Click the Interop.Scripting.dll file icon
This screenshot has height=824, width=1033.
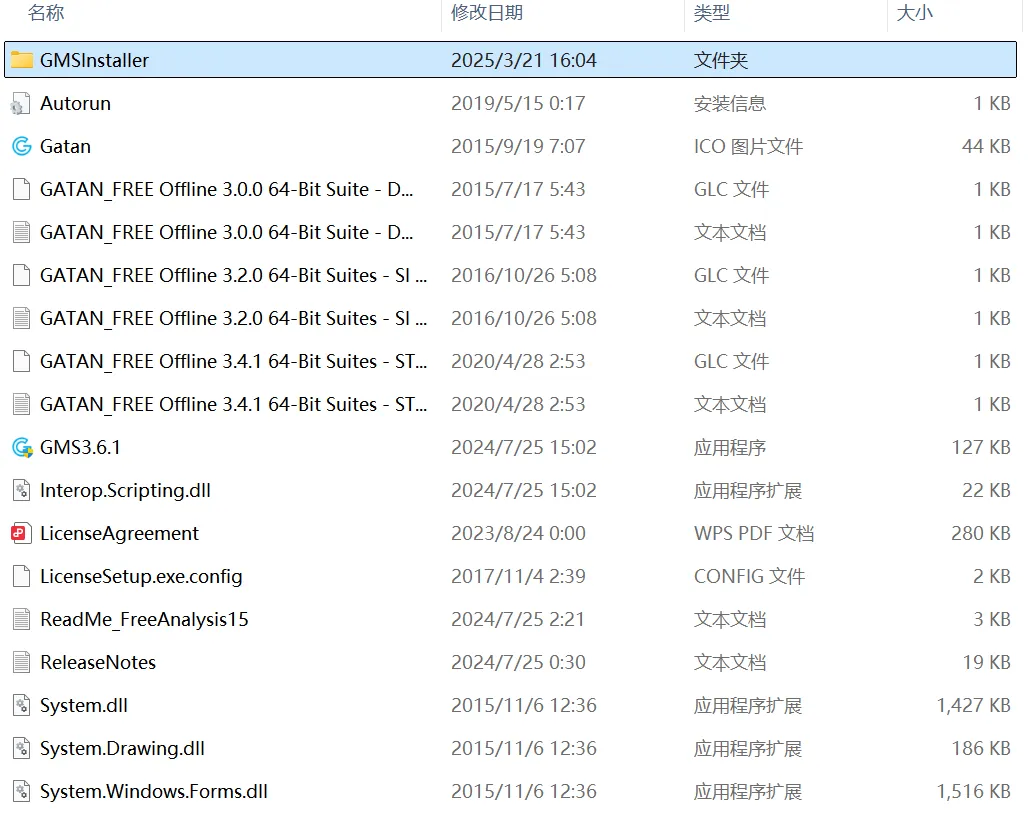click(22, 490)
